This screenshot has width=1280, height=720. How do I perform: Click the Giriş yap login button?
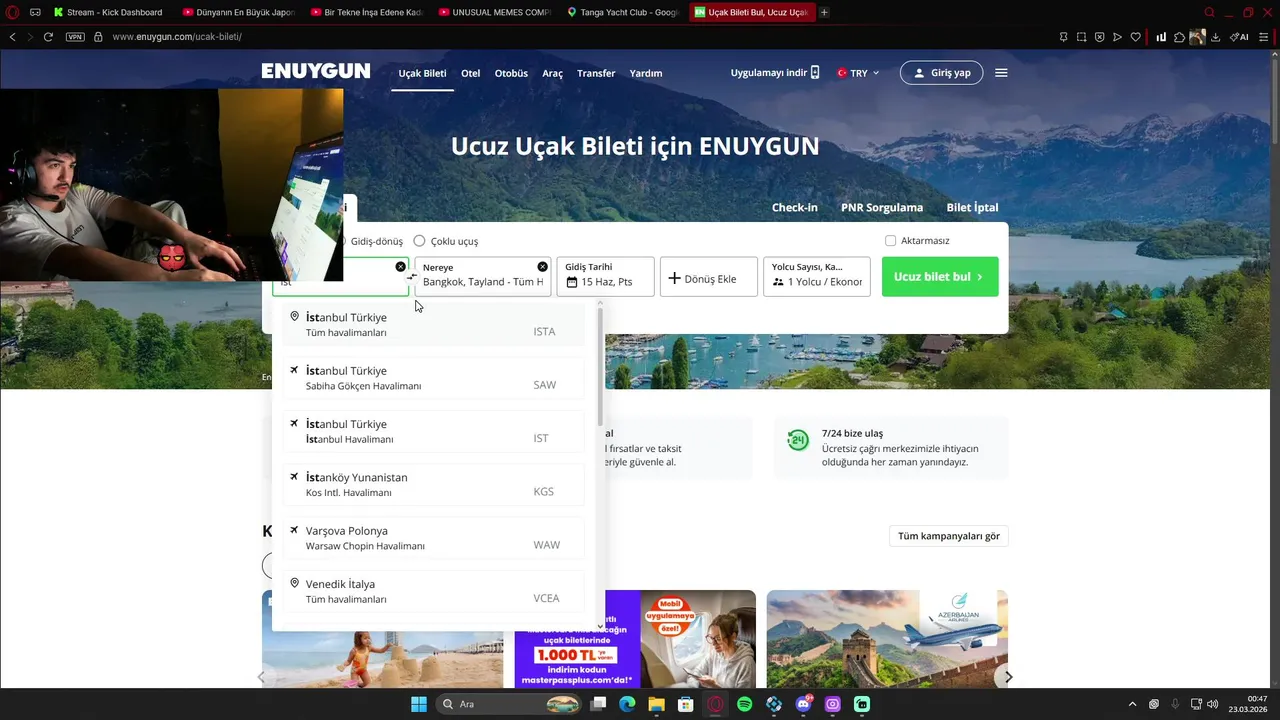[941, 73]
